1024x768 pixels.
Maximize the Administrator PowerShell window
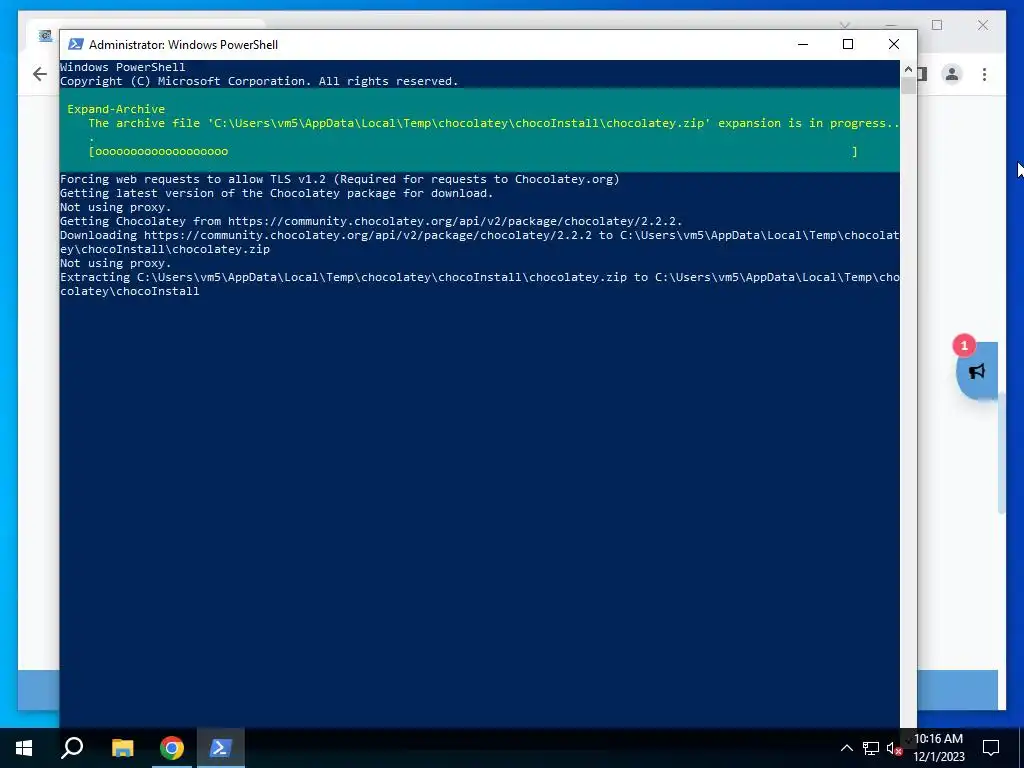tap(848, 44)
